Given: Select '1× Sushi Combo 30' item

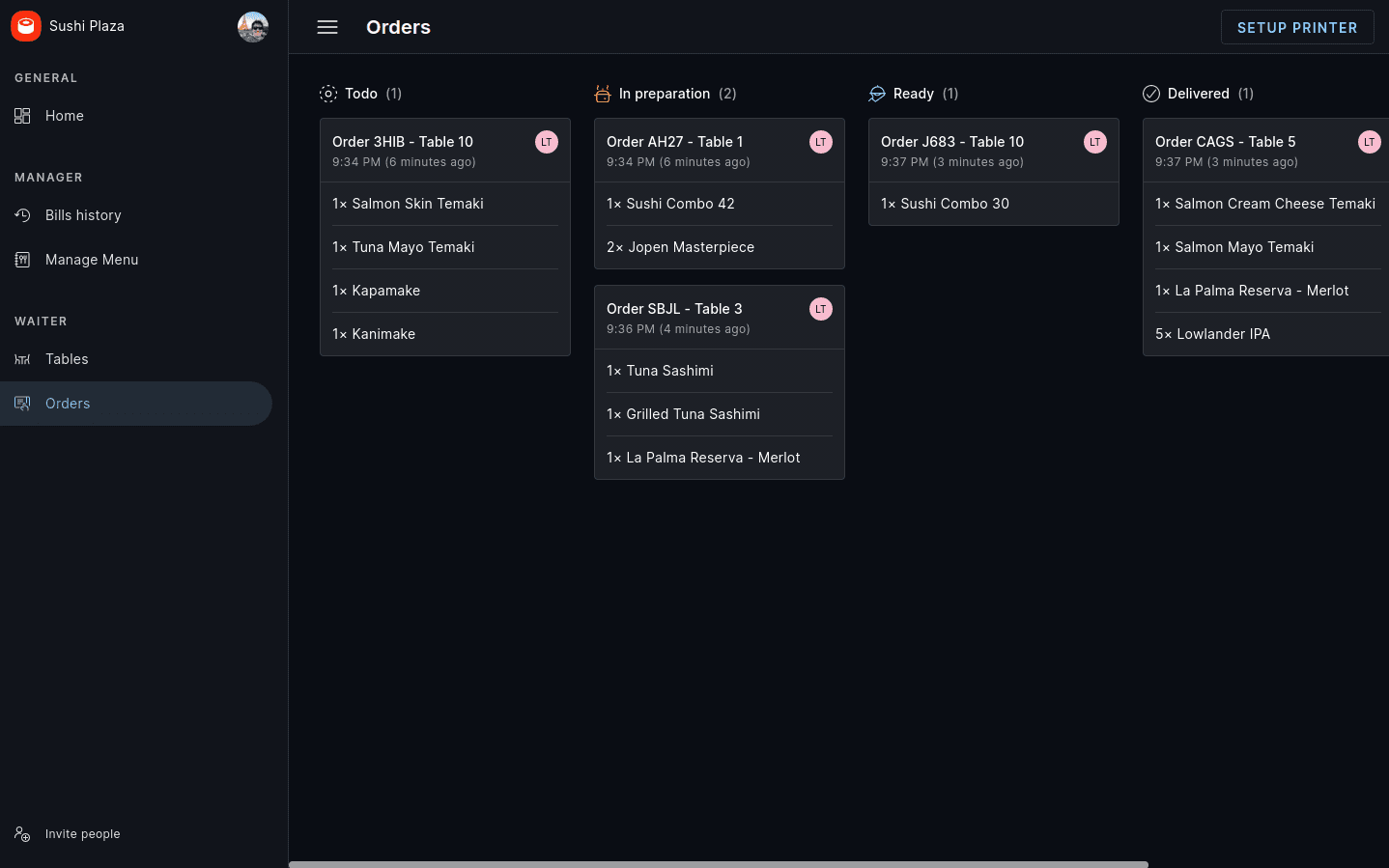Looking at the screenshot, I should 994,204.
